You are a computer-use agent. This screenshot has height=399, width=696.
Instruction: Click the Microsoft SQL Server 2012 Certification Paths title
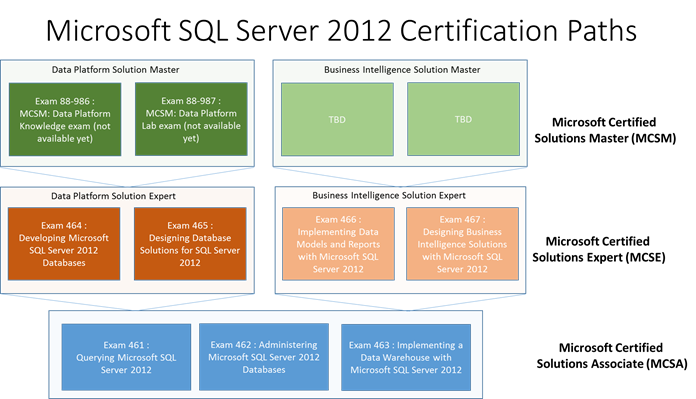coord(341,30)
